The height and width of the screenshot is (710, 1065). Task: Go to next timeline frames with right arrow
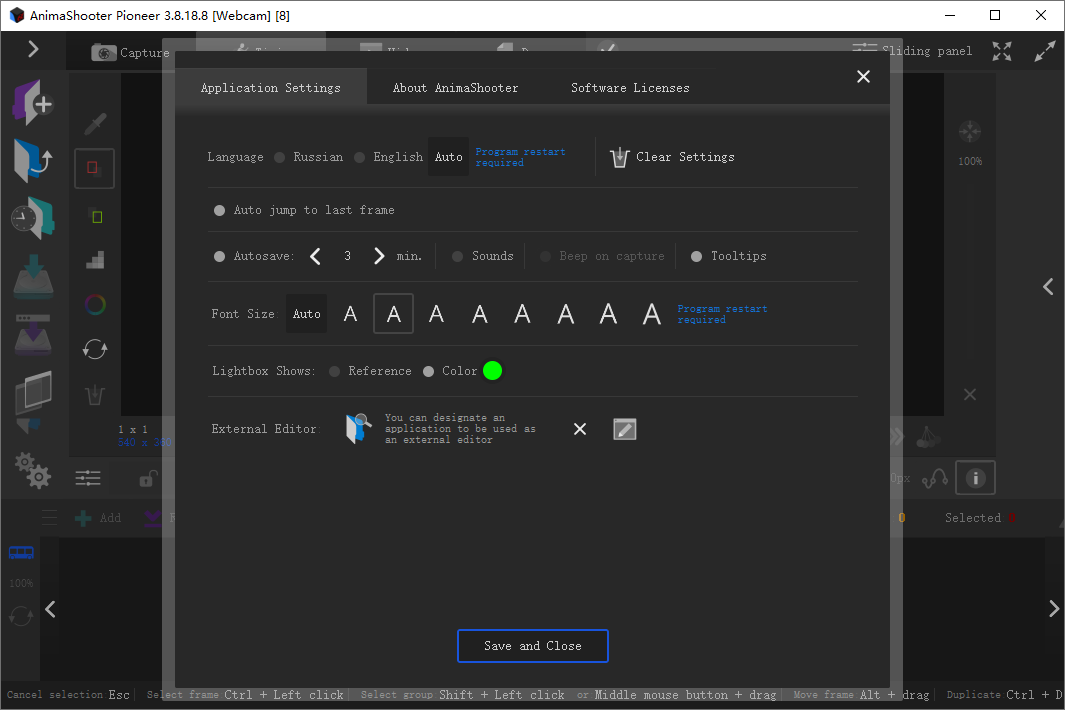point(1053,608)
